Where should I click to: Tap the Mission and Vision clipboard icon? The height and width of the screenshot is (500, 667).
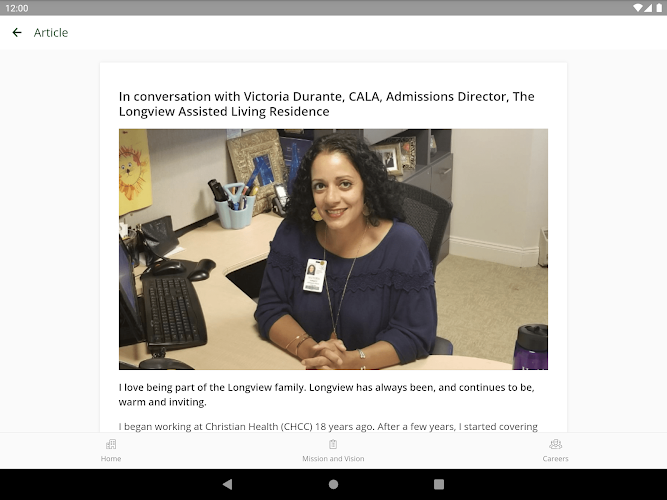pyautogui.click(x=333, y=444)
